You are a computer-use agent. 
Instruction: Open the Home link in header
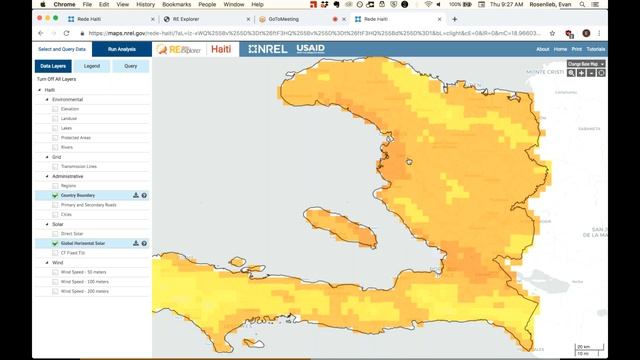[x=560, y=49]
